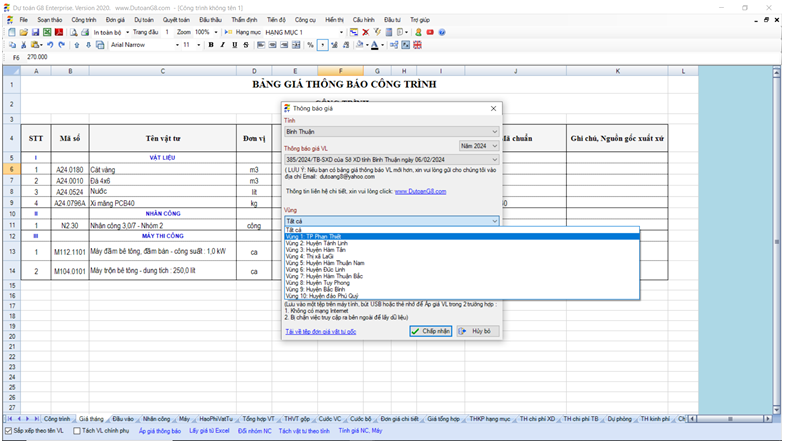Click the font color 'A' swatch

[x=374, y=45]
